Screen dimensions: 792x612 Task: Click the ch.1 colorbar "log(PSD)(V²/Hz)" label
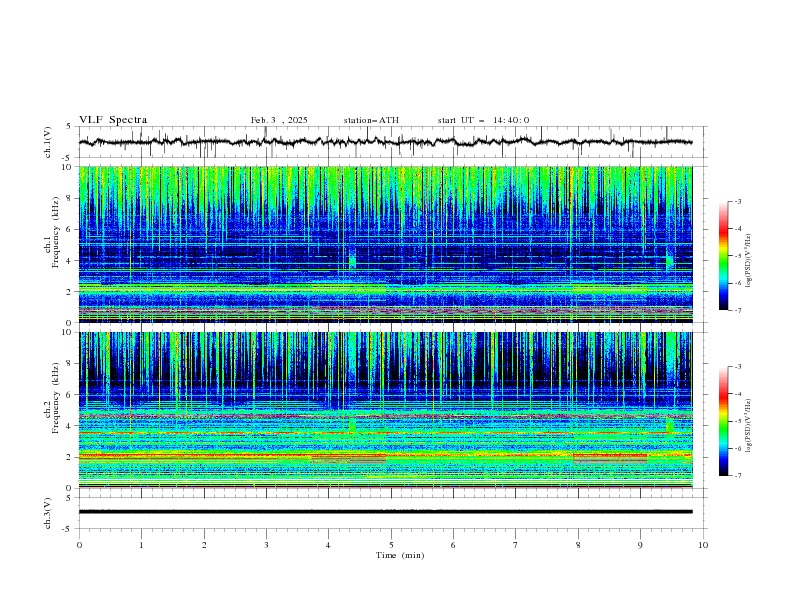(x=748, y=261)
